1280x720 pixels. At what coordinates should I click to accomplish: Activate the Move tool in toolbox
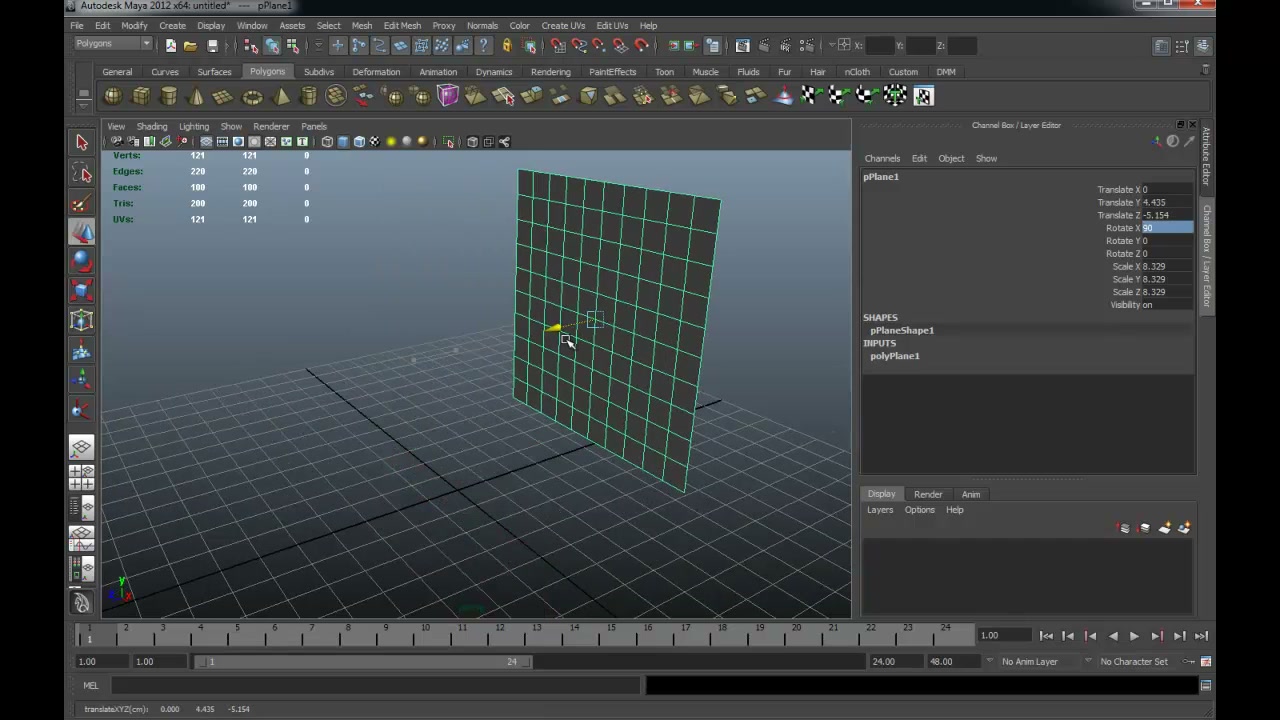pos(82,232)
